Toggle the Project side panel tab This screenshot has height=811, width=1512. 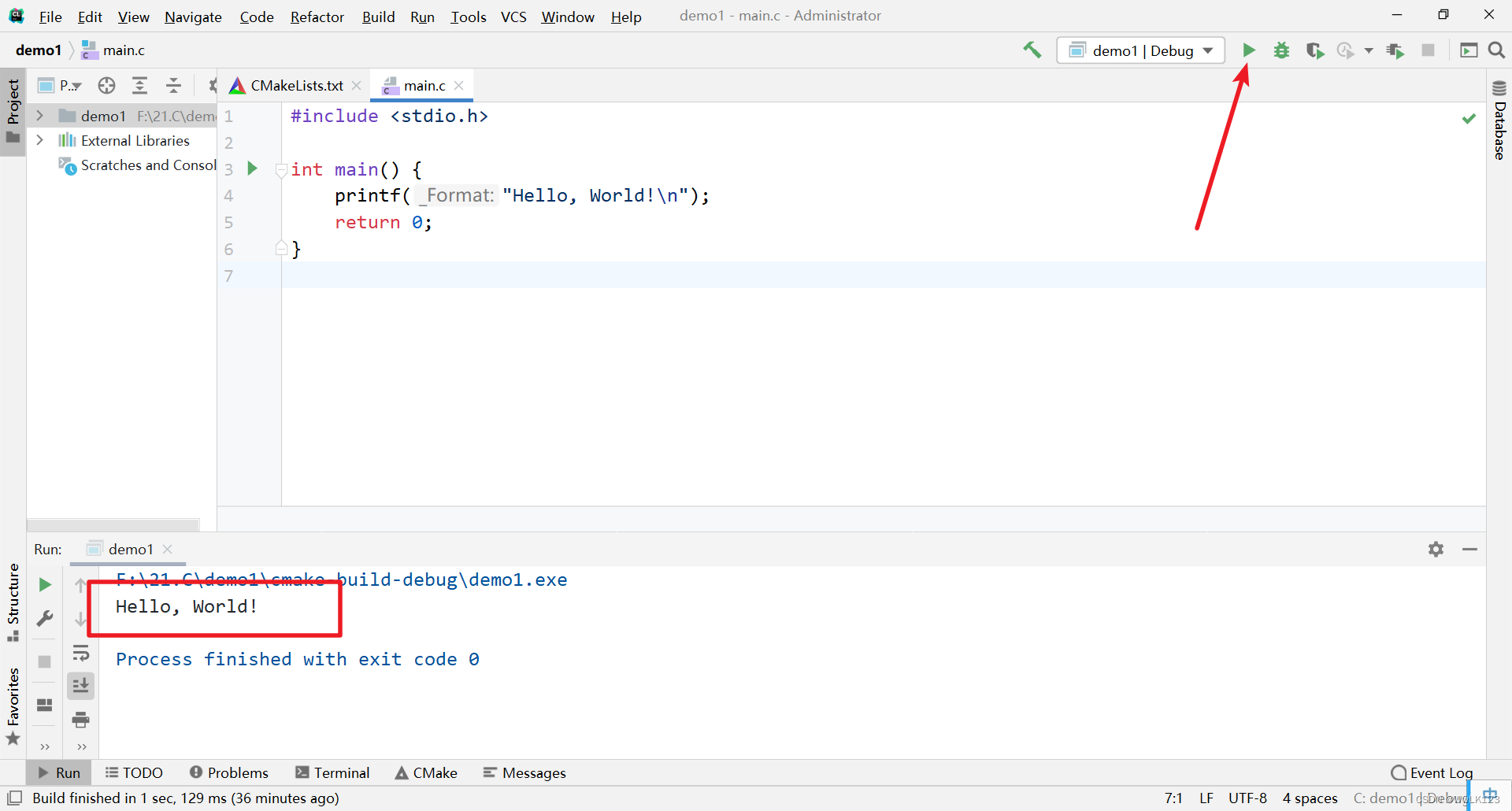[x=13, y=111]
